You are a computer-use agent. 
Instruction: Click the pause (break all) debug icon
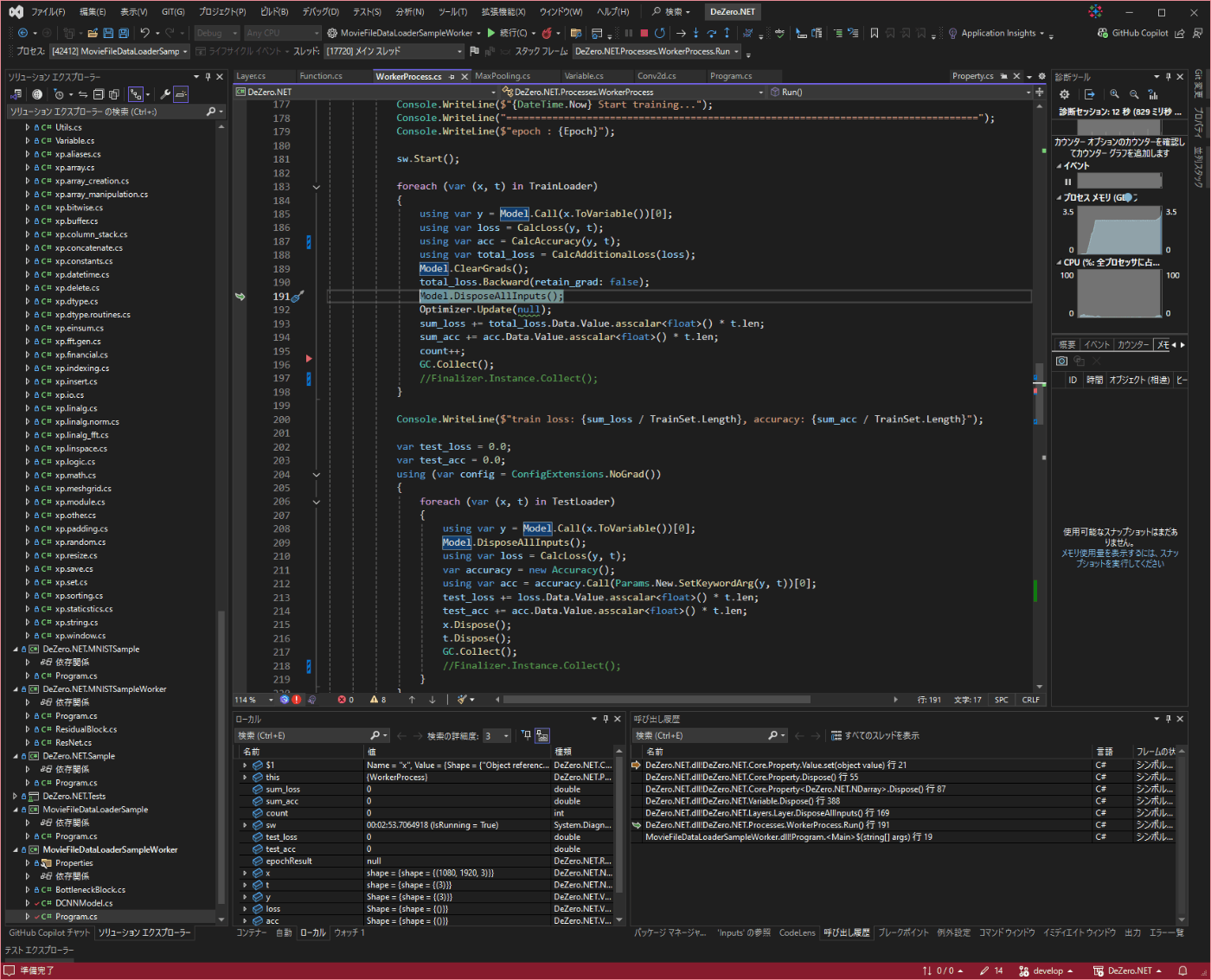[x=629, y=33]
